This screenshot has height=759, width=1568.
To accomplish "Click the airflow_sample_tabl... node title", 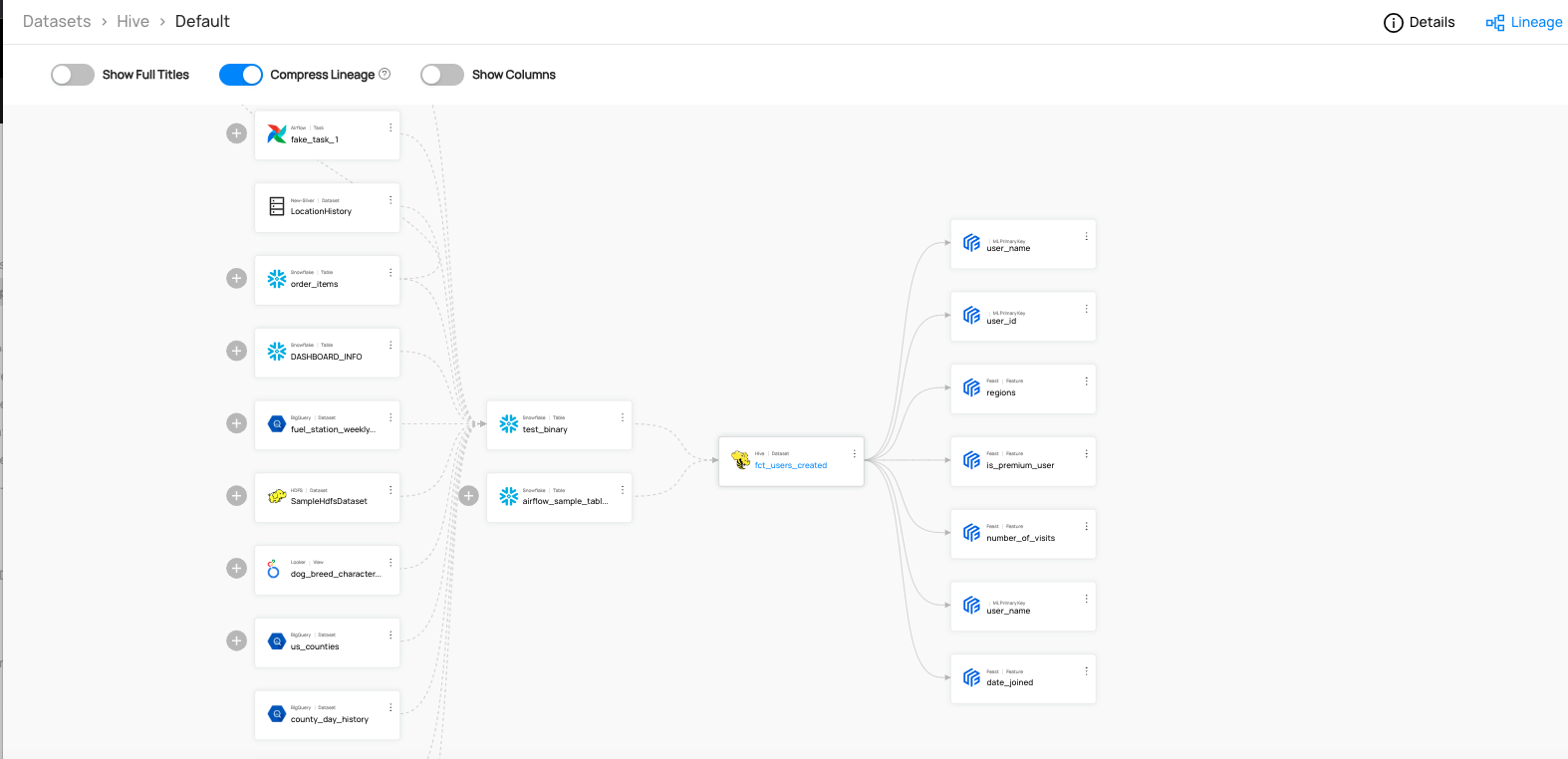I will click(565, 501).
